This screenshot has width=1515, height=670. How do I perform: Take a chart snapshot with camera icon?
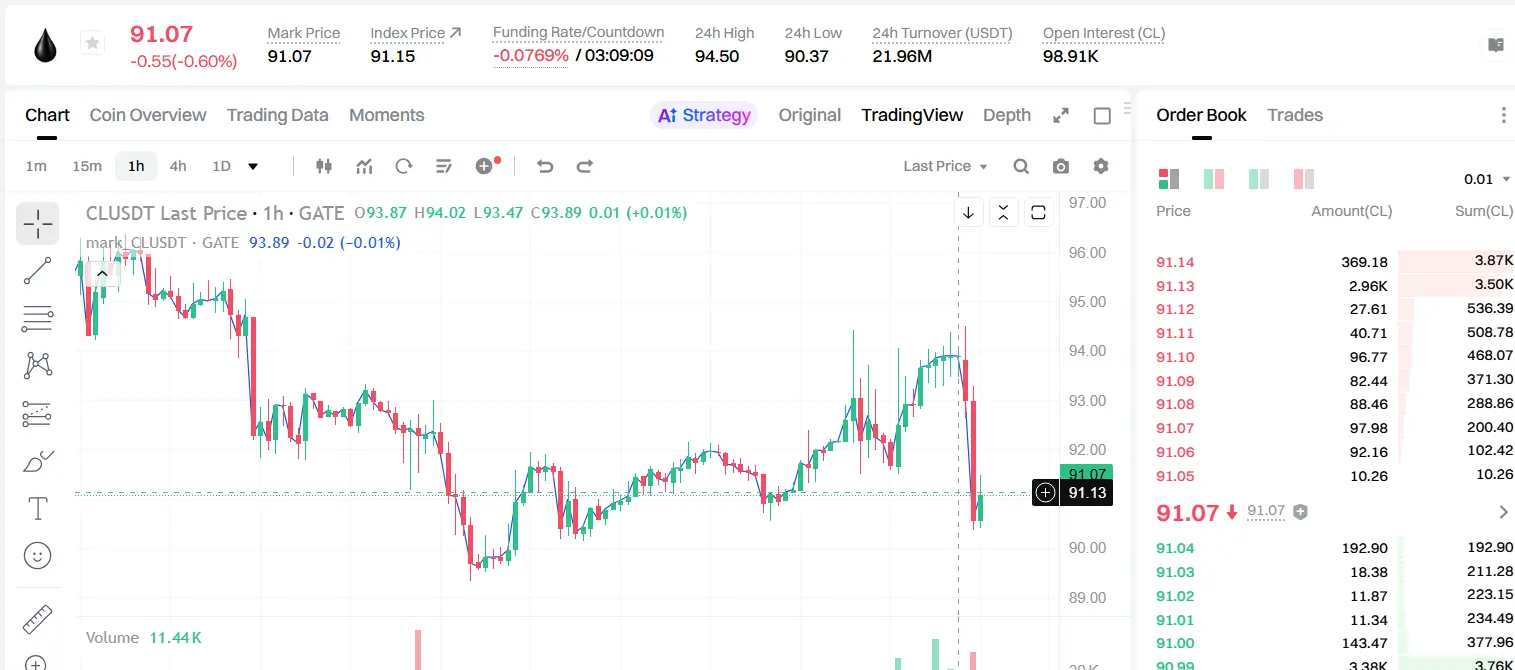pos(1061,166)
